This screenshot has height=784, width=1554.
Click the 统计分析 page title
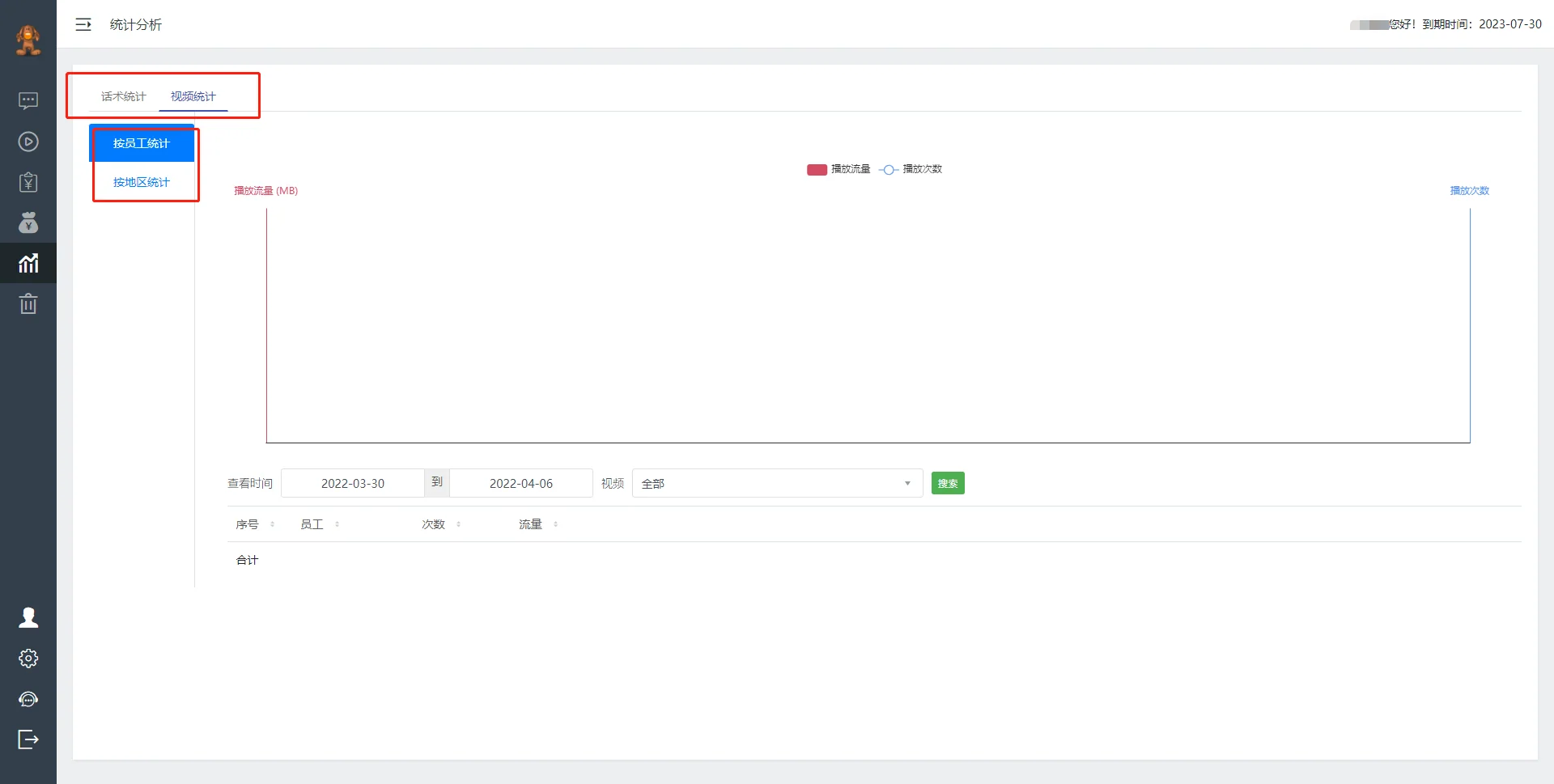point(136,25)
